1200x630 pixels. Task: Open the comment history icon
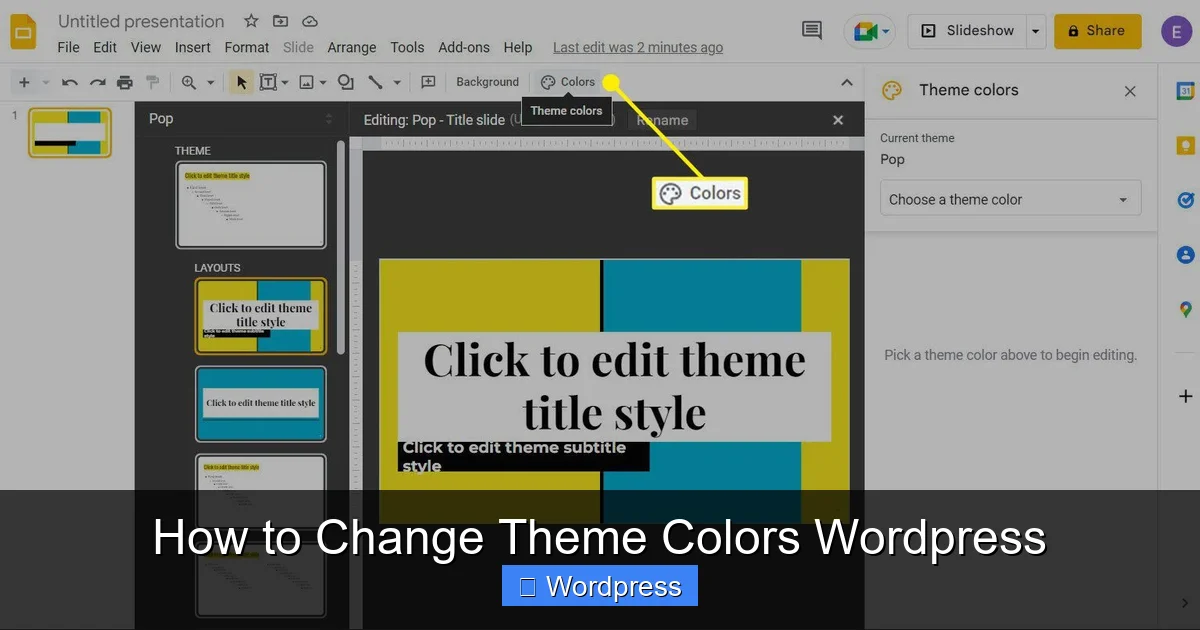coord(812,31)
